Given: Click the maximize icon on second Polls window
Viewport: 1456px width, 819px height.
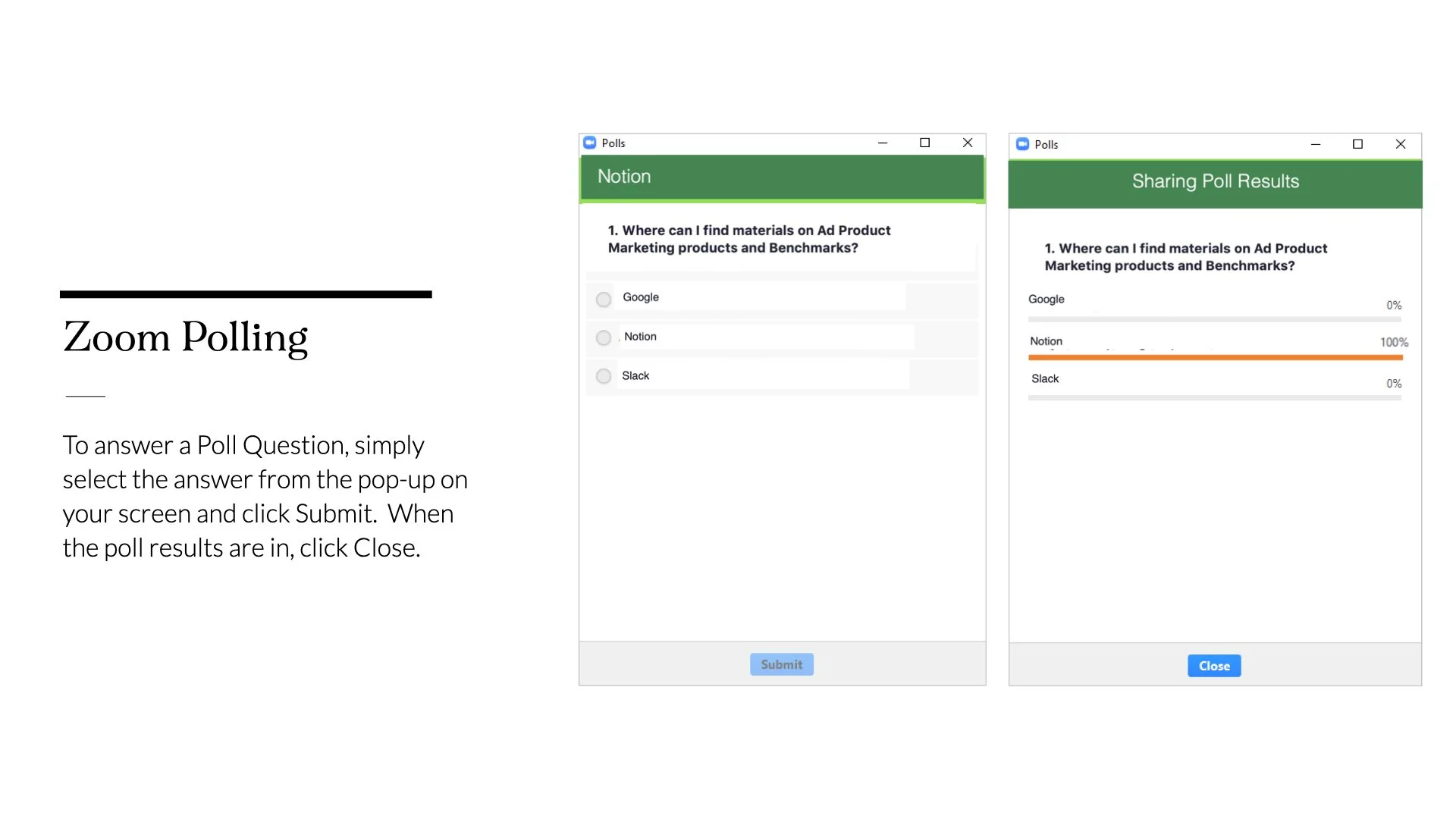Looking at the screenshot, I should 1358,144.
